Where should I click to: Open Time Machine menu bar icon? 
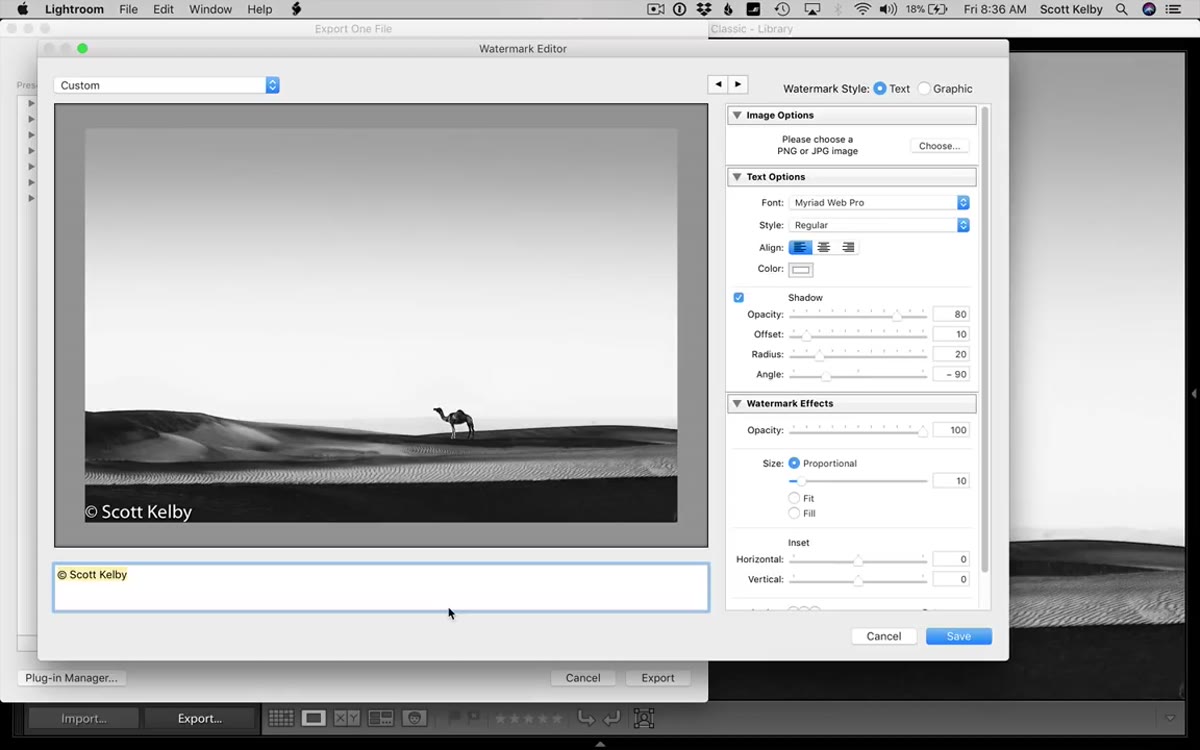[782, 9]
